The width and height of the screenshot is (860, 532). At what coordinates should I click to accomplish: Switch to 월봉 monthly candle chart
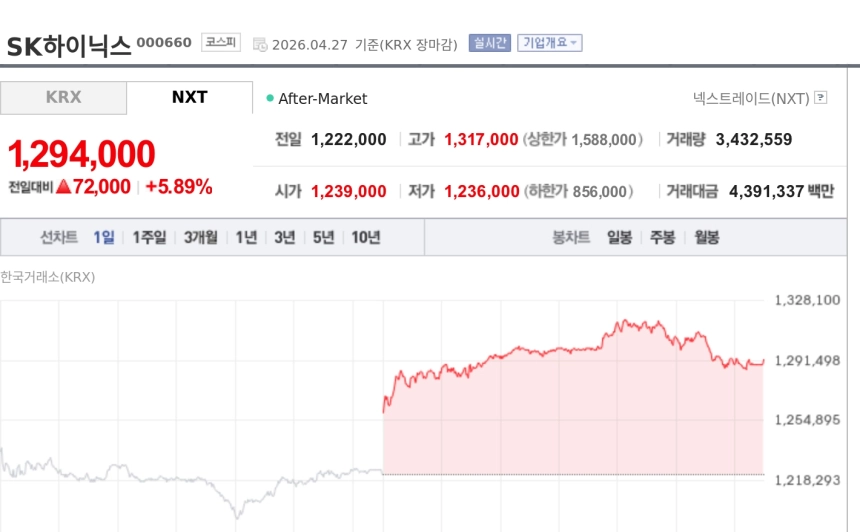point(707,238)
